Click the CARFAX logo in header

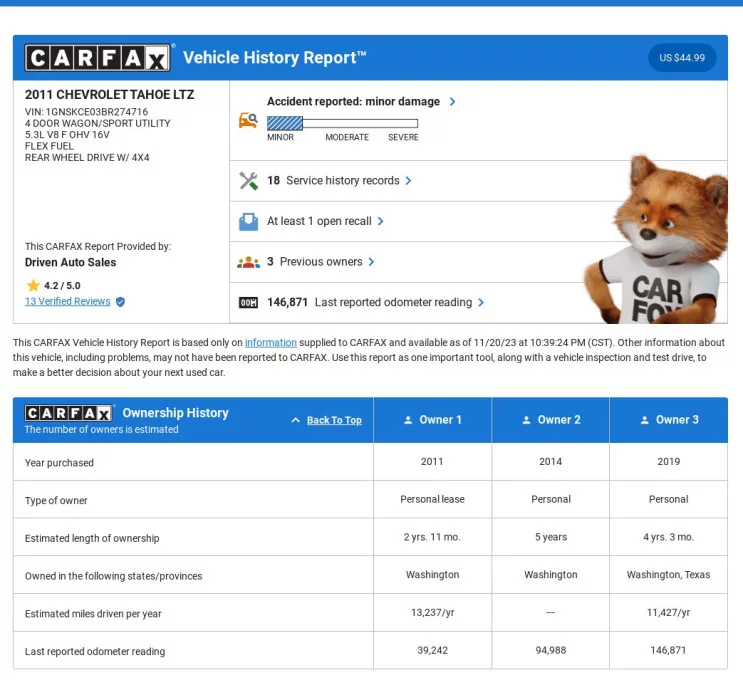98,58
